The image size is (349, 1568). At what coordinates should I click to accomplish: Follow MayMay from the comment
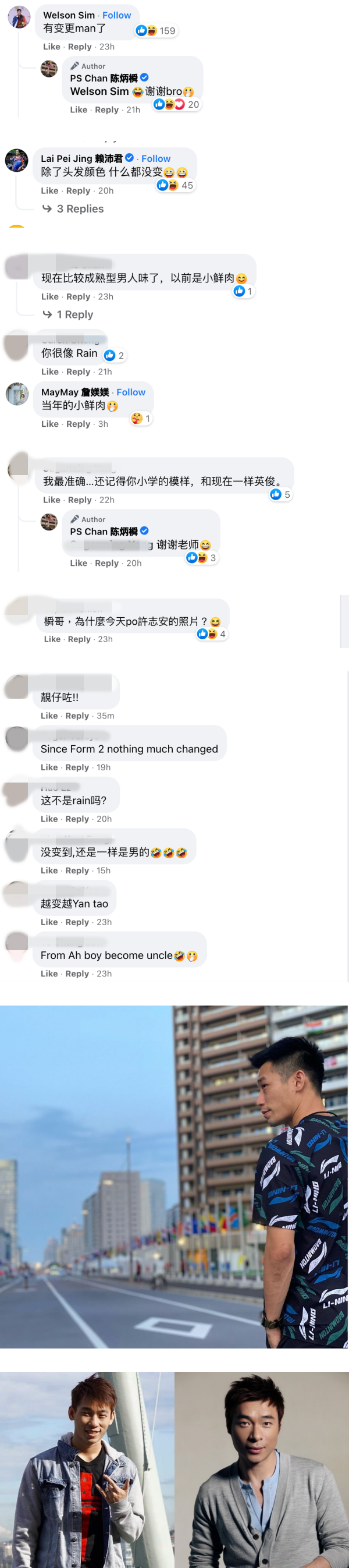[131, 392]
